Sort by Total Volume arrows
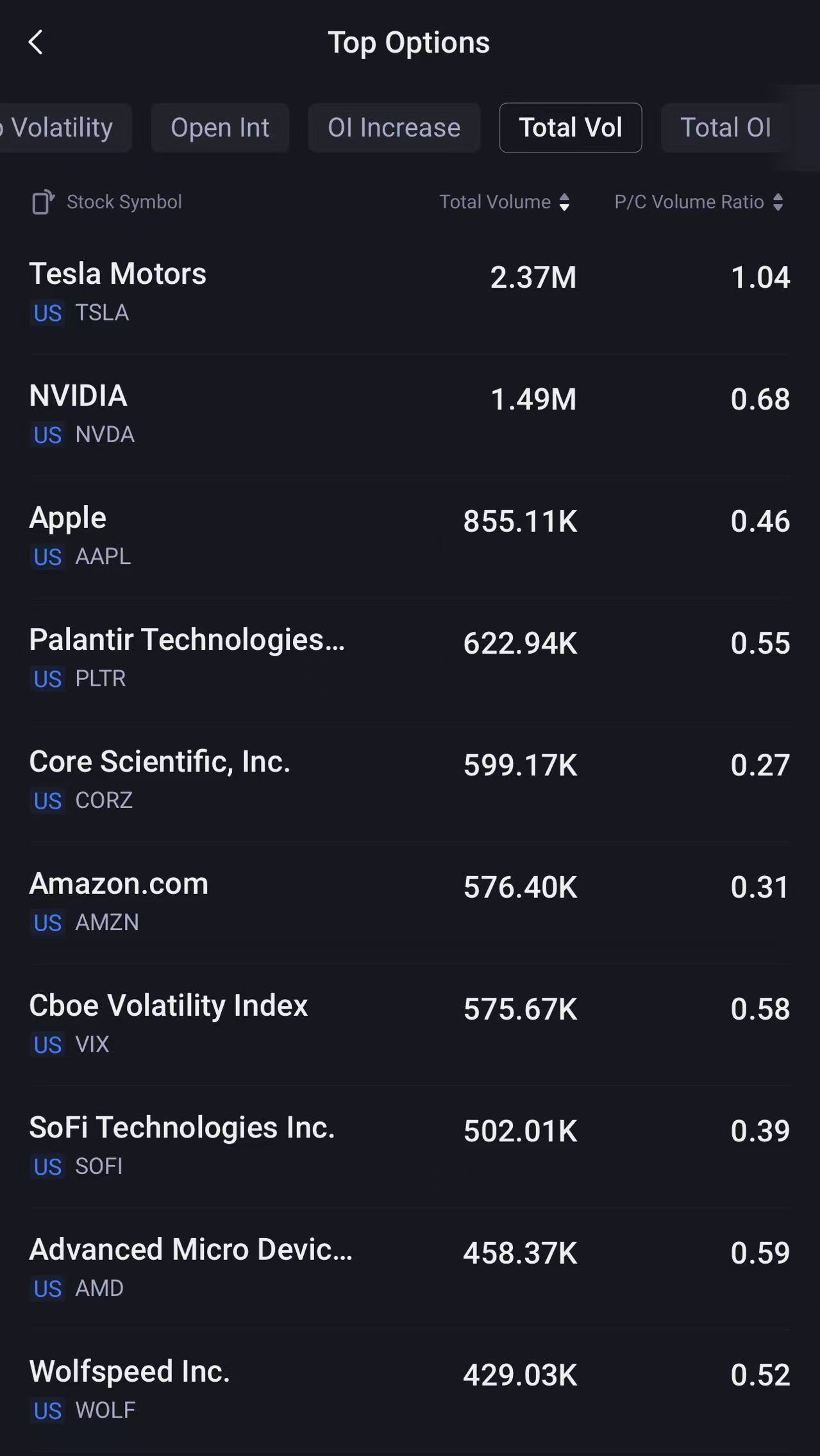 (x=564, y=202)
